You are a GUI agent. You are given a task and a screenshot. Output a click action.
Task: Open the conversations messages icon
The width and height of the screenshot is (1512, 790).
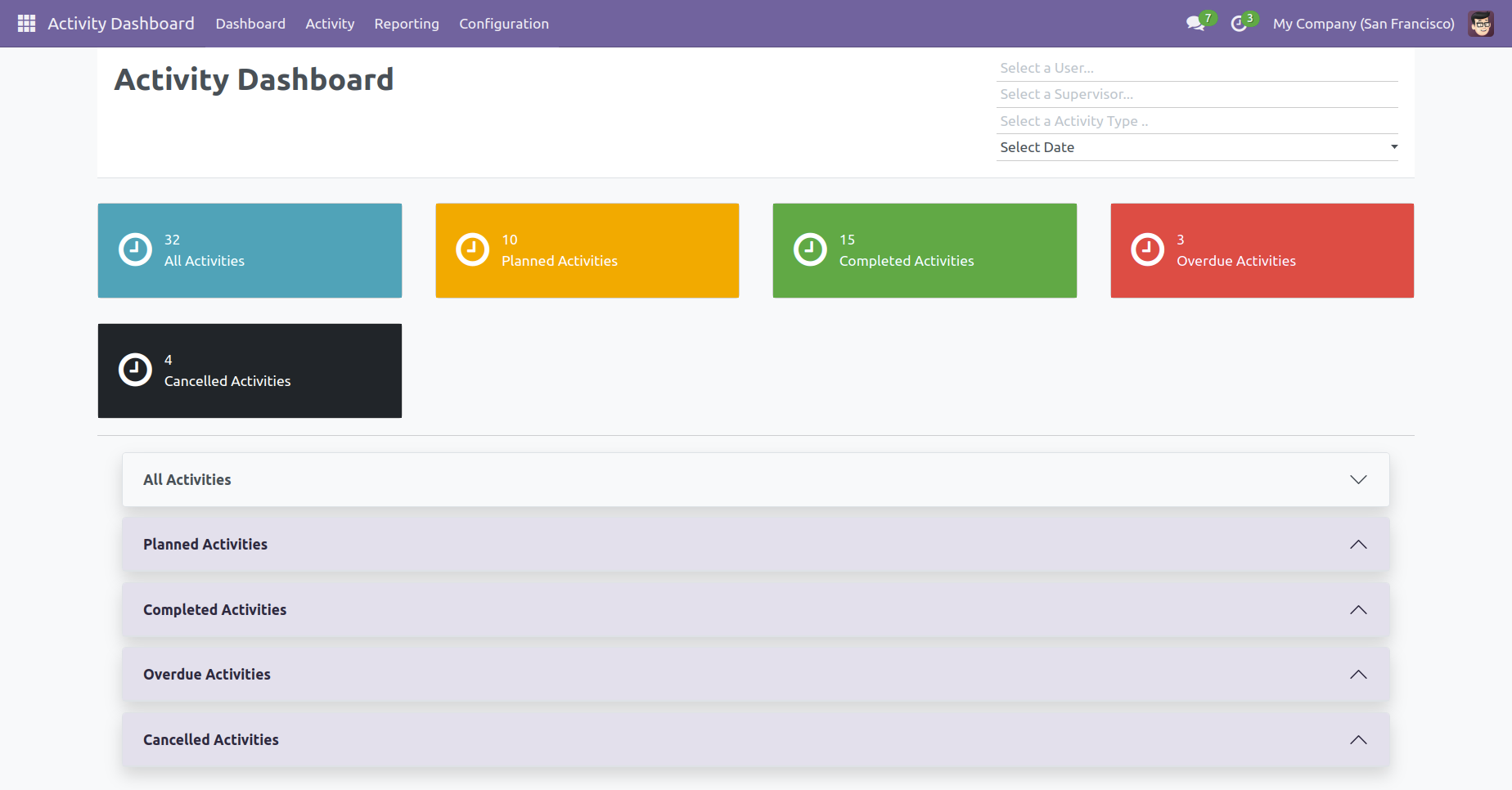pyautogui.click(x=1195, y=24)
